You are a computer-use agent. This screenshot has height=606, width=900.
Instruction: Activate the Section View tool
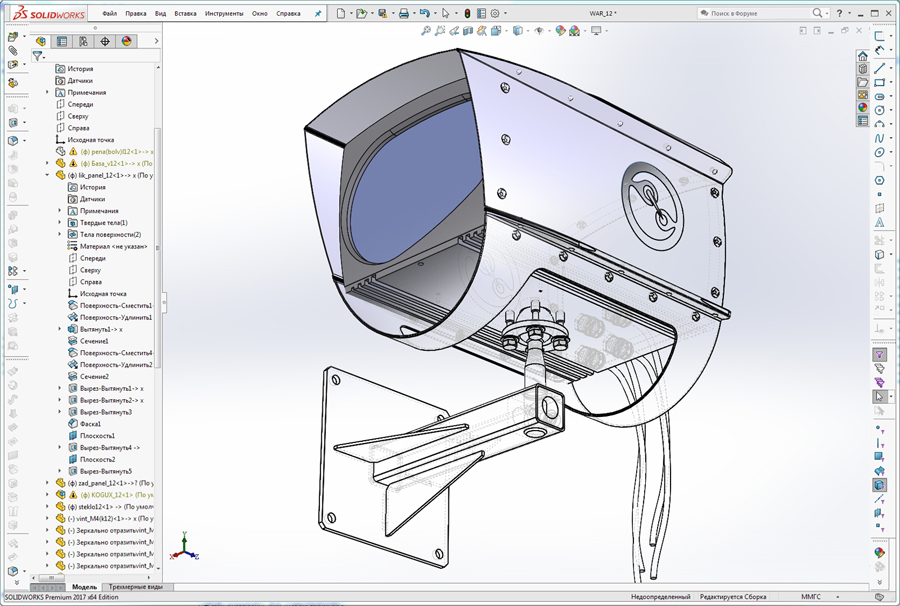point(467,30)
